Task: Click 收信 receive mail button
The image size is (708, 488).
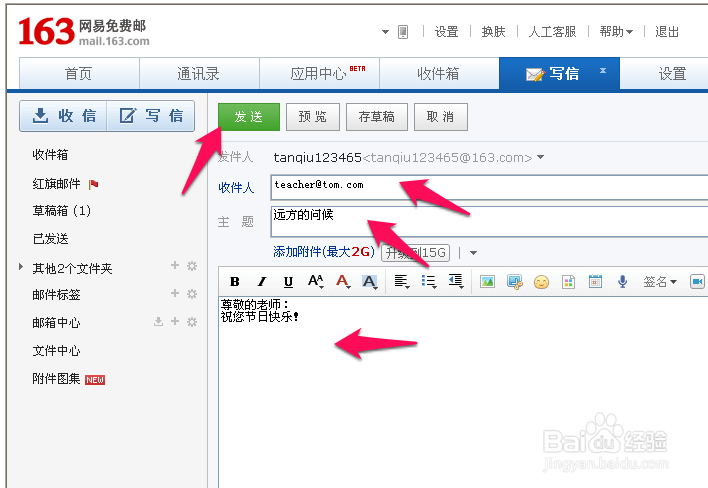Action: point(63,116)
